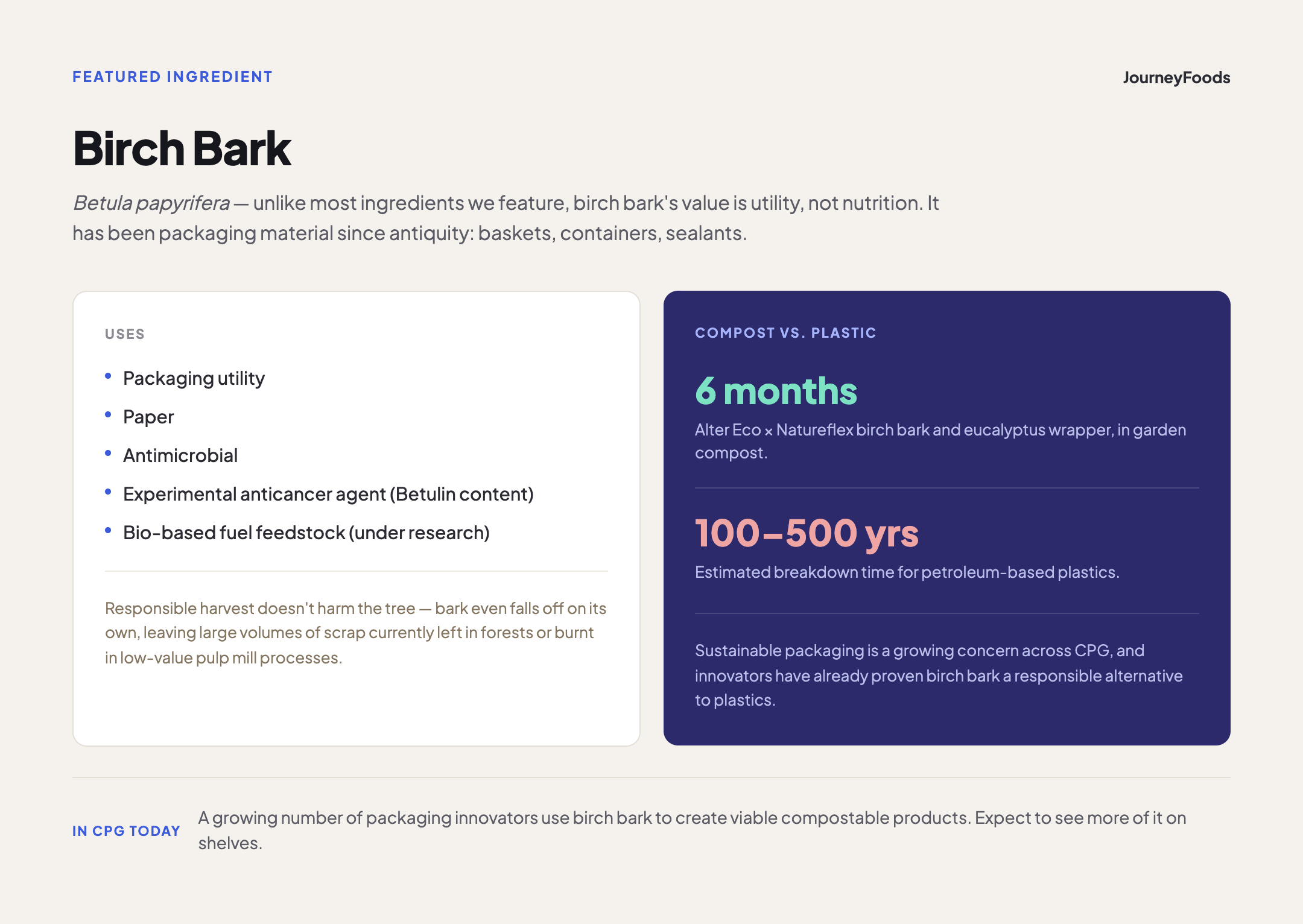Click bullet dot beside Bio-based fuel feedstock

[x=108, y=530]
